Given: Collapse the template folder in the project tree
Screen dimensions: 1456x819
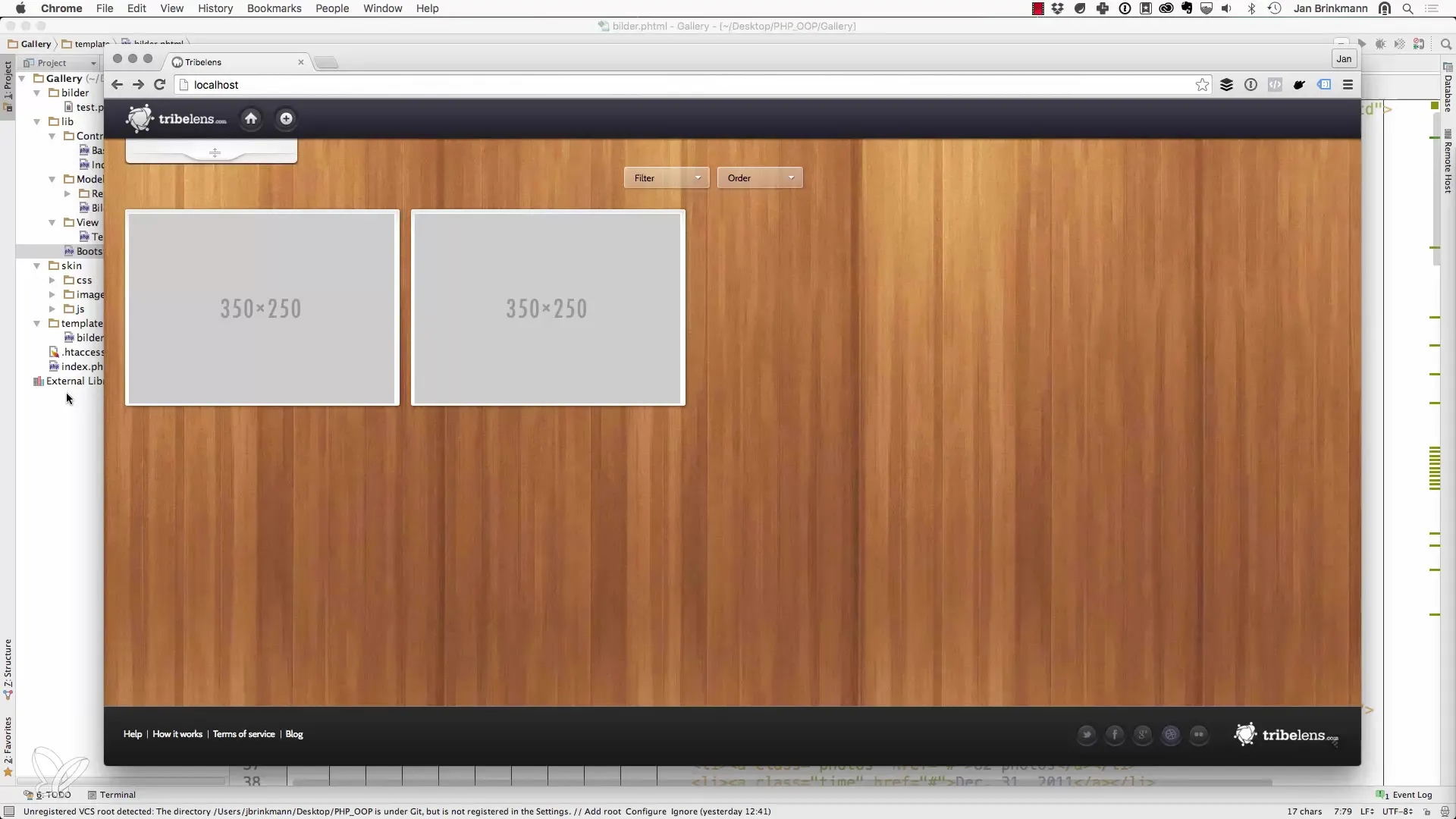Looking at the screenshot, I should point(36,323).
